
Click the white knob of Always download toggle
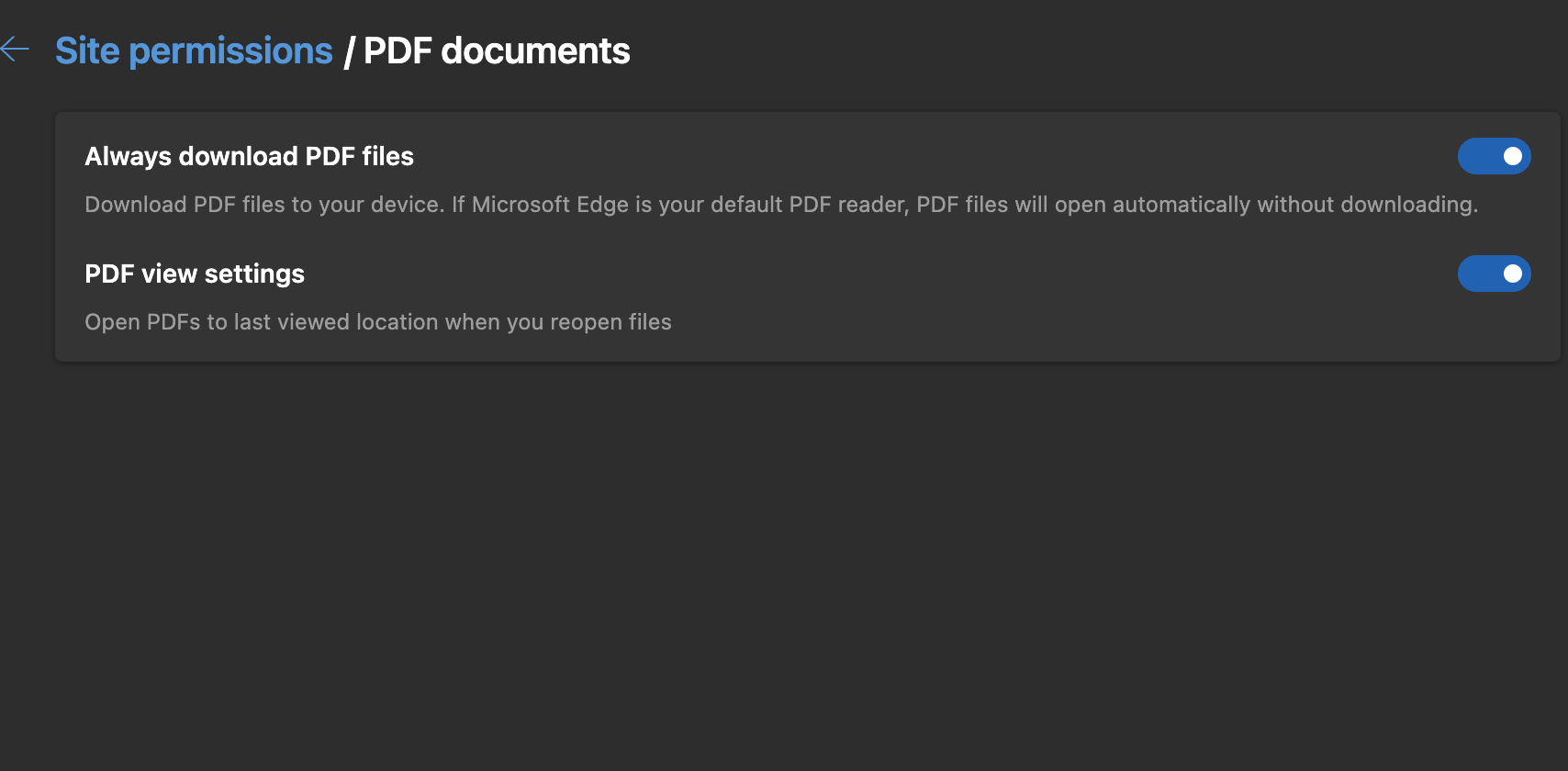coord(1512,156)
